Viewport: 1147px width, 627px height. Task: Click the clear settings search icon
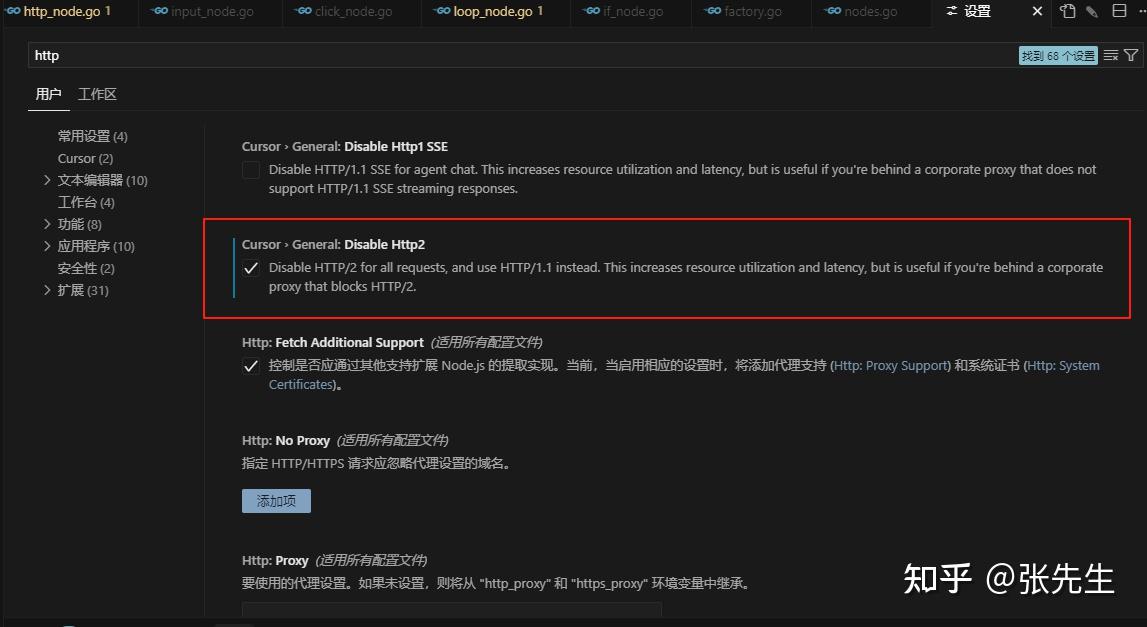pyautogui.click(x=1110, y=55)
